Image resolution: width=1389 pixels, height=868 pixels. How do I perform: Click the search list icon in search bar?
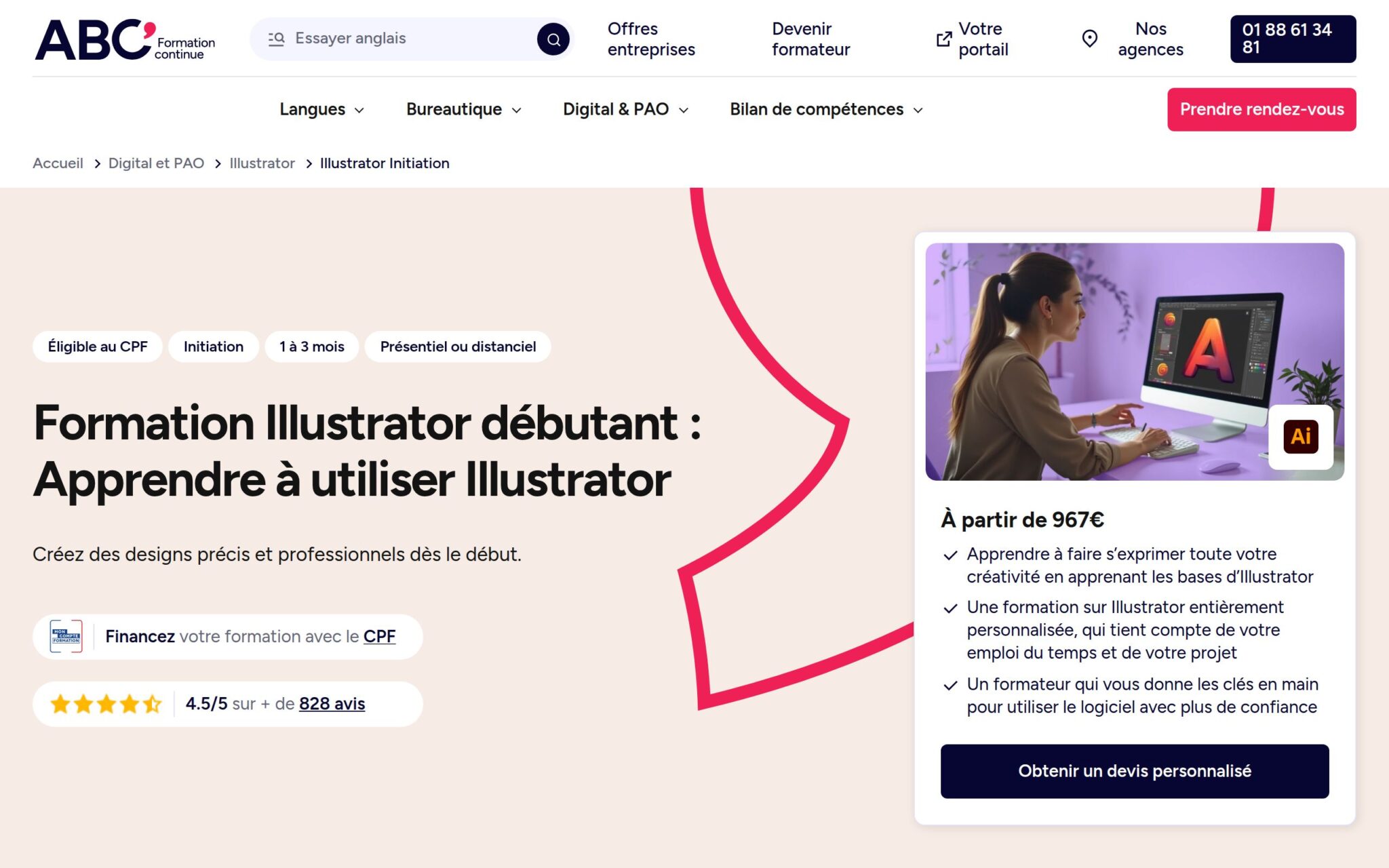(x=276, y=39)
